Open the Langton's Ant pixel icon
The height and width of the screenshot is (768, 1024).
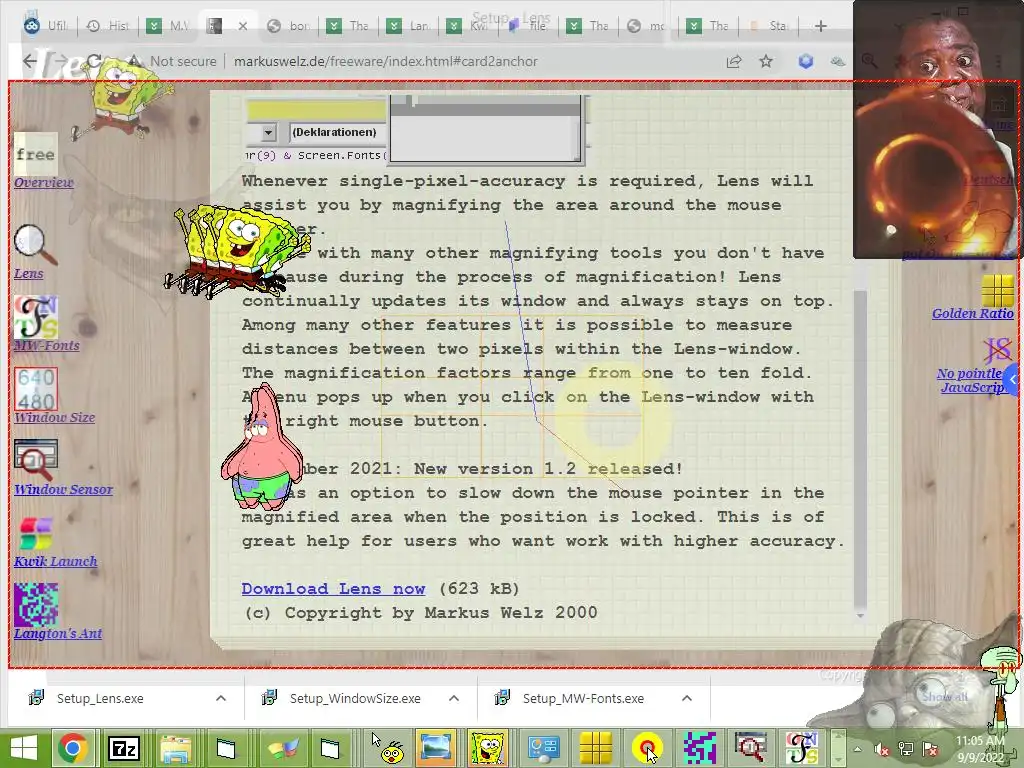(x=36, y=605)
